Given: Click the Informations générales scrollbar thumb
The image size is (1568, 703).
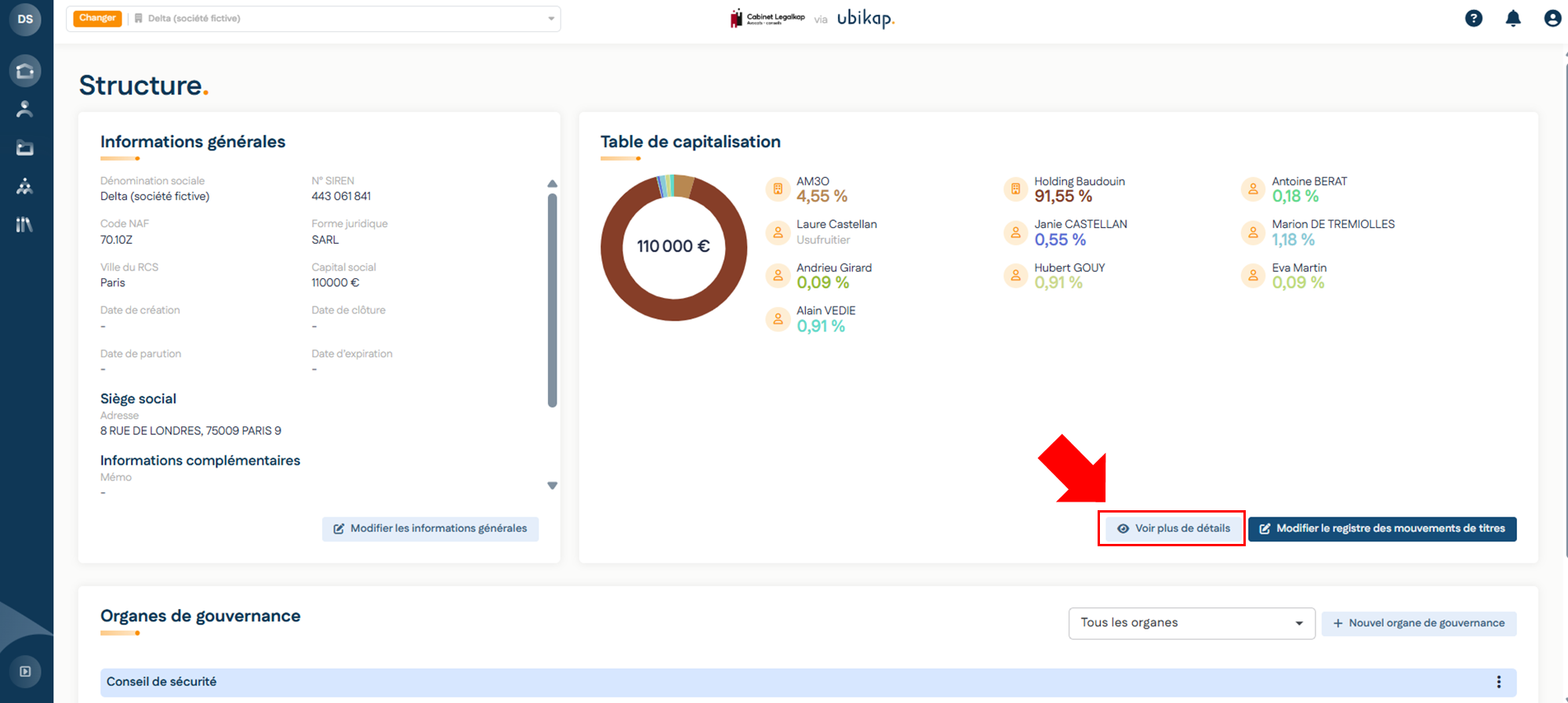Looking at the screenshot, I should pos(552,300).
